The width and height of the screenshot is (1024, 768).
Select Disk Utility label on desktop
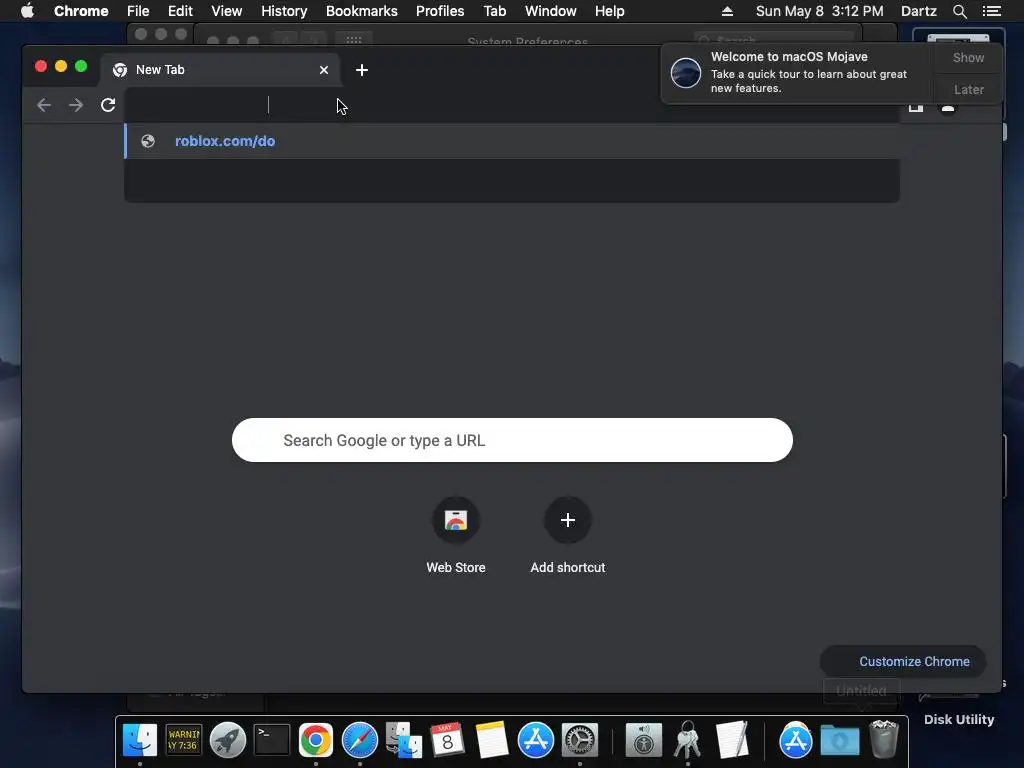coord(959,720)
